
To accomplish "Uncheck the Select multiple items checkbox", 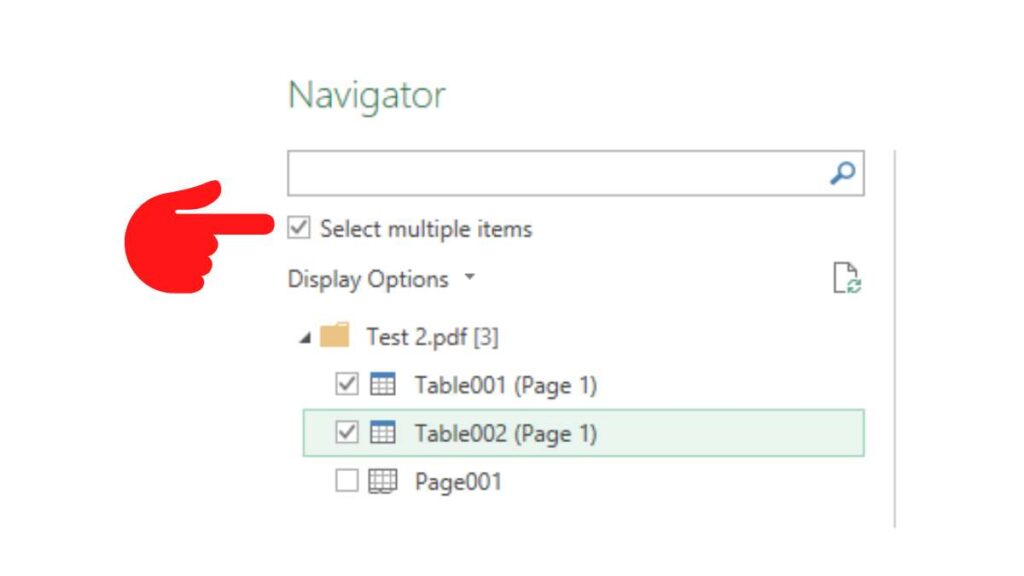I will [x=297, y=229].
